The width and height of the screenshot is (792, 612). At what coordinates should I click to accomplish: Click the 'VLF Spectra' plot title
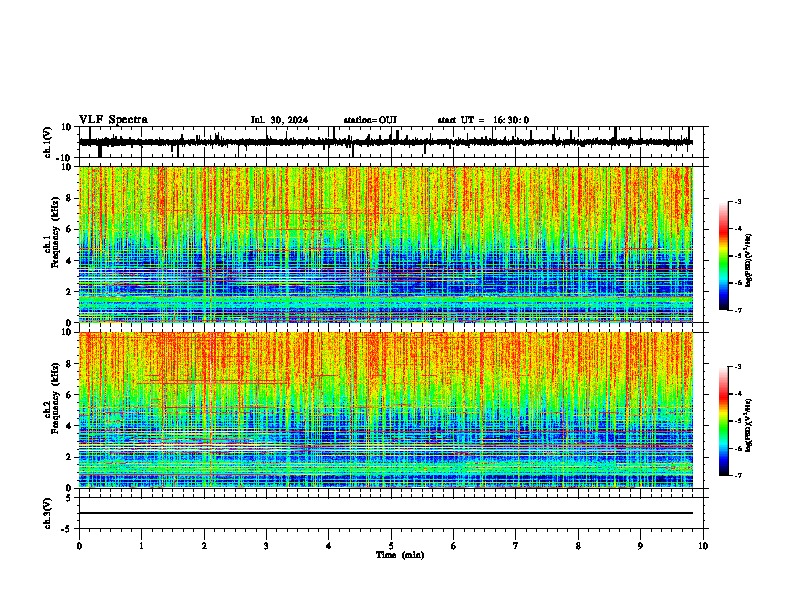click(113, 120)
